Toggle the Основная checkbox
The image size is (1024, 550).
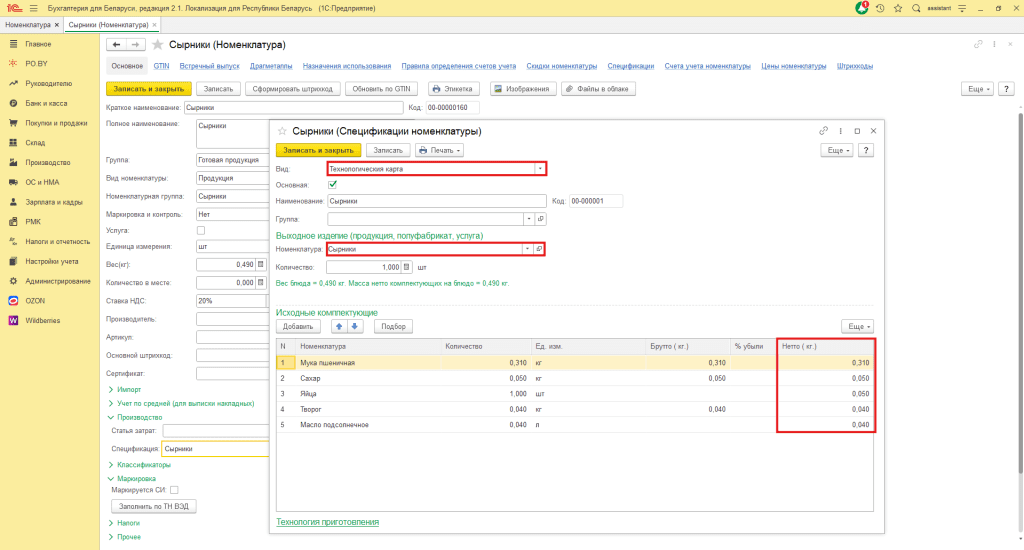point(332,185)
